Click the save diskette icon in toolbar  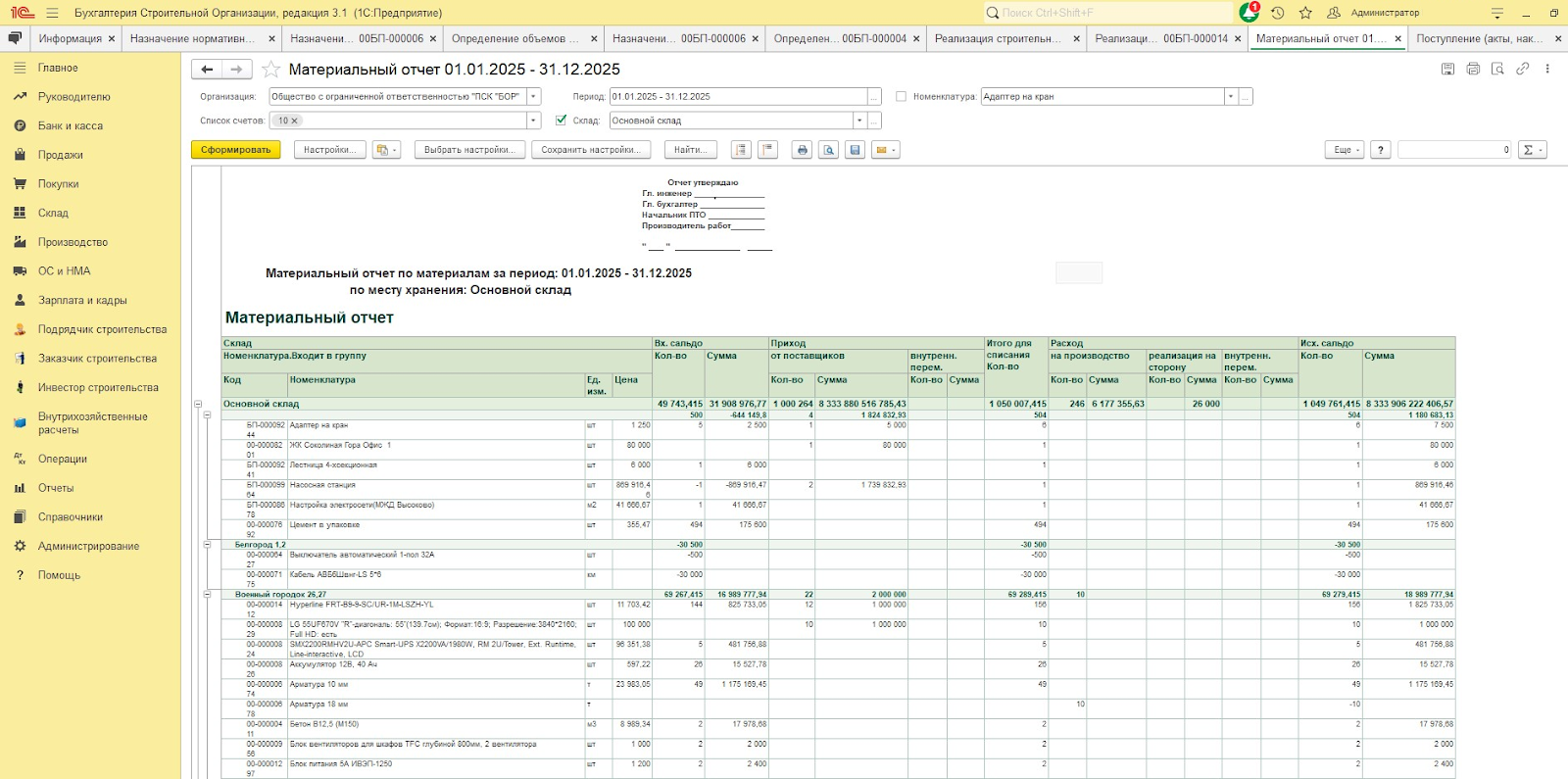point(856,150)
